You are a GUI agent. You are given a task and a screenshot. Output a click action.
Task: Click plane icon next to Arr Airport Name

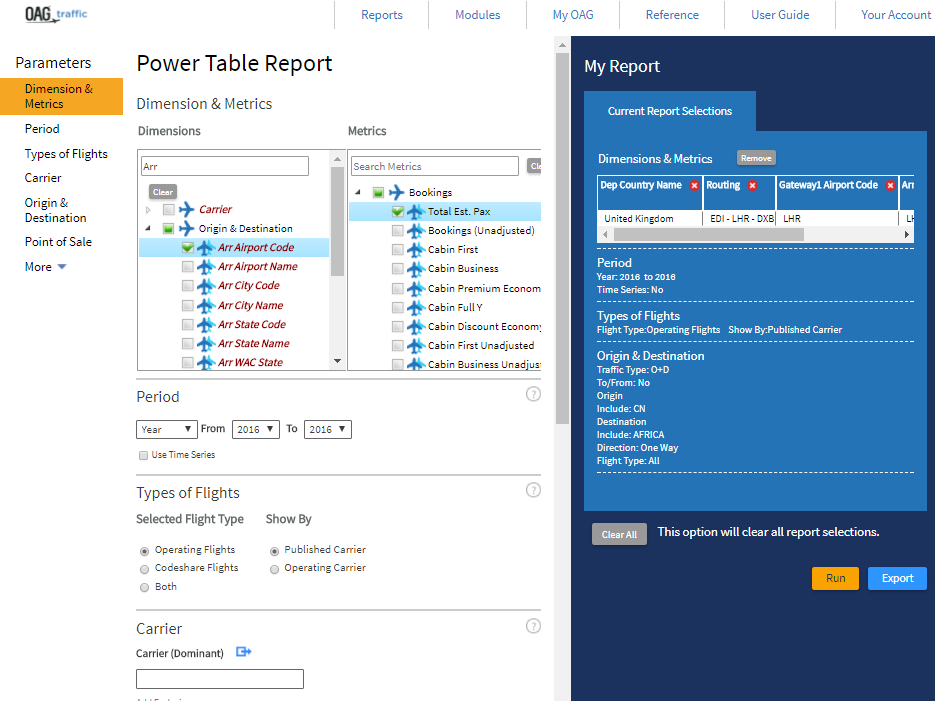point(206,266)
